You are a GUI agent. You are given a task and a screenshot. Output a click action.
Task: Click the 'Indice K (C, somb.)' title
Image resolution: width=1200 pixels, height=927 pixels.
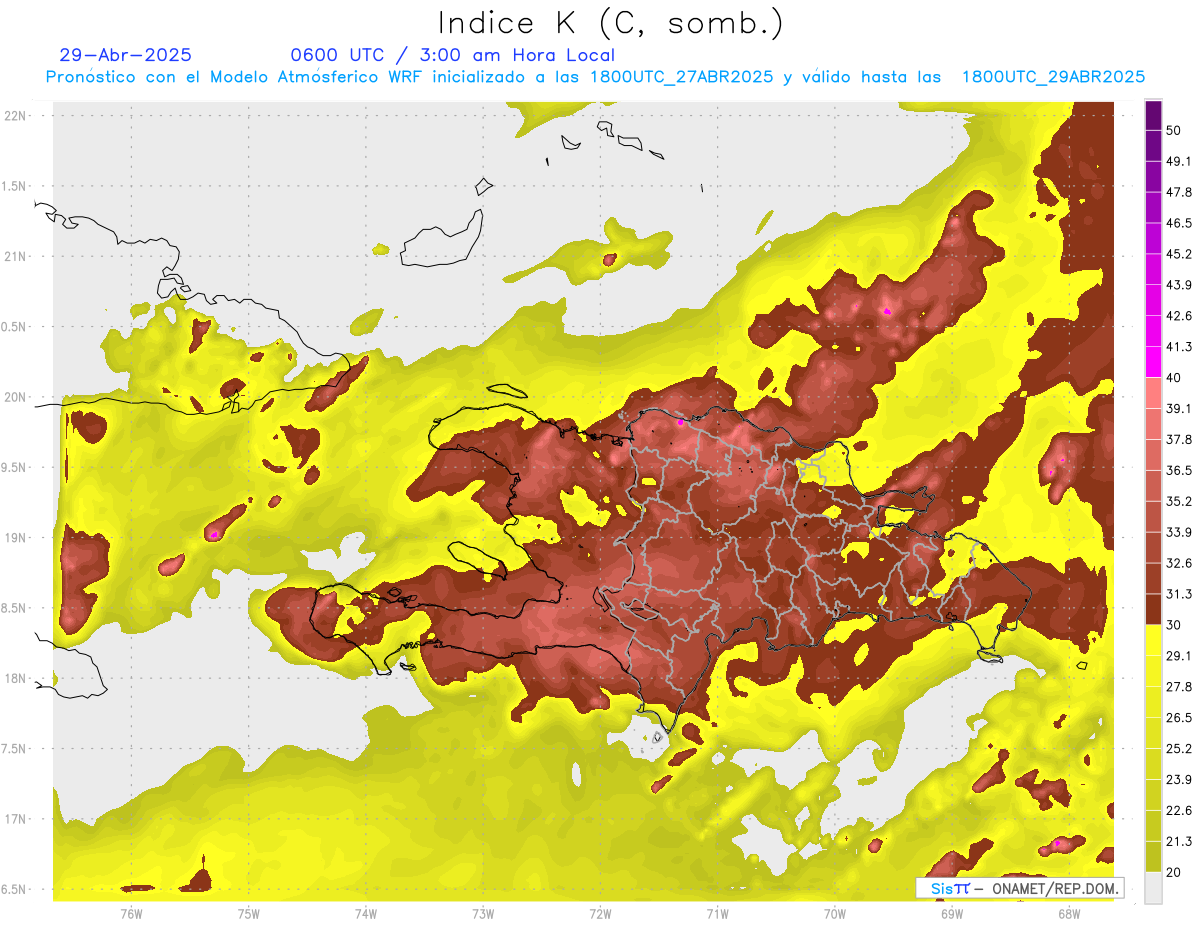[x=610, y=23]
